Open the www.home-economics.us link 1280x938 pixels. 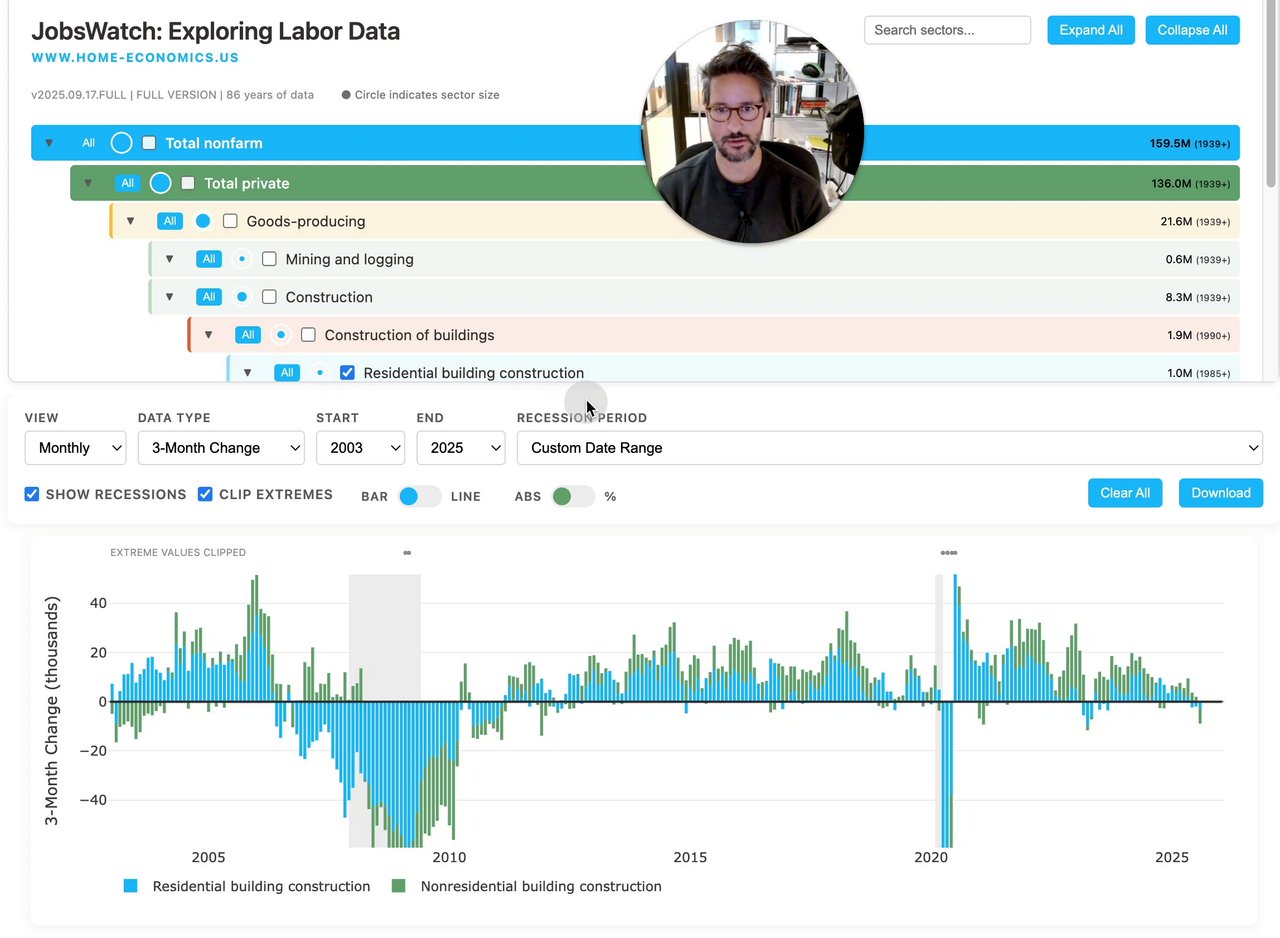(x=135, y=58)
